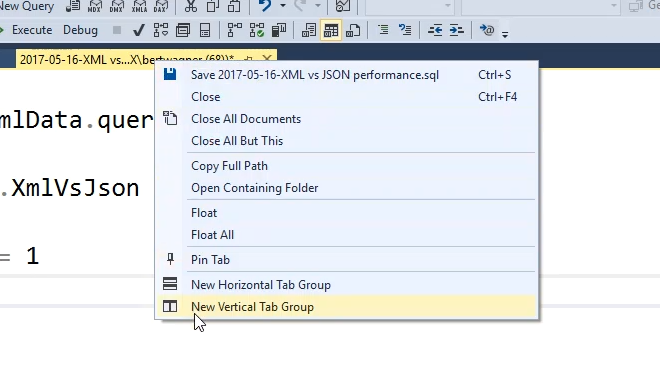Click XmlVsJson text in query editor
660x369 pixels.
(75, 188)
